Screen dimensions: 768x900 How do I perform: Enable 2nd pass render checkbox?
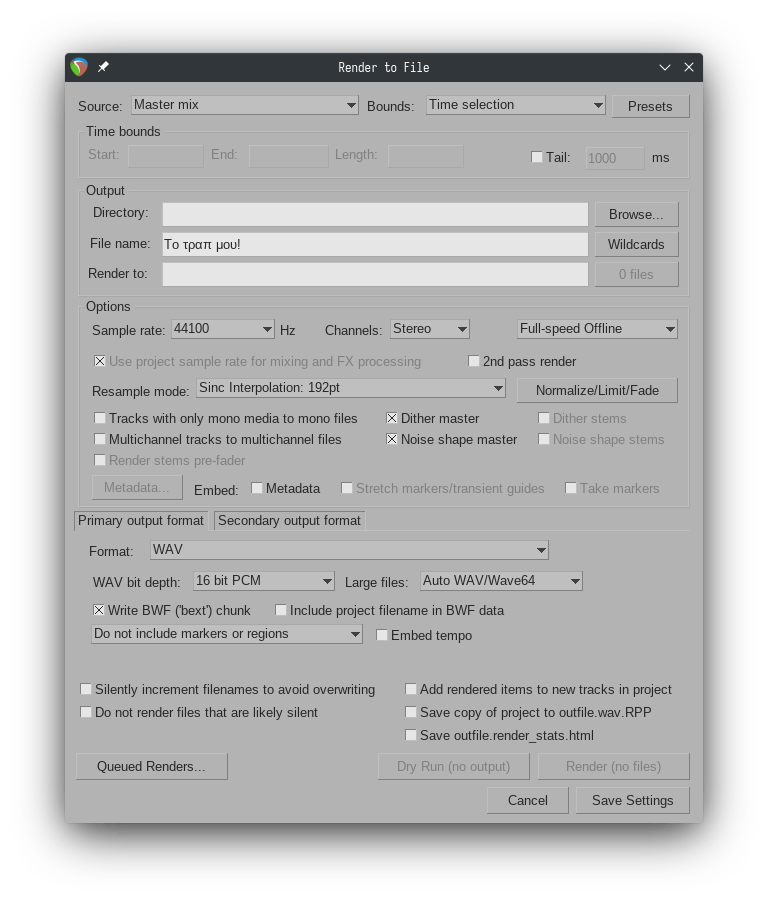pos(475,361)
